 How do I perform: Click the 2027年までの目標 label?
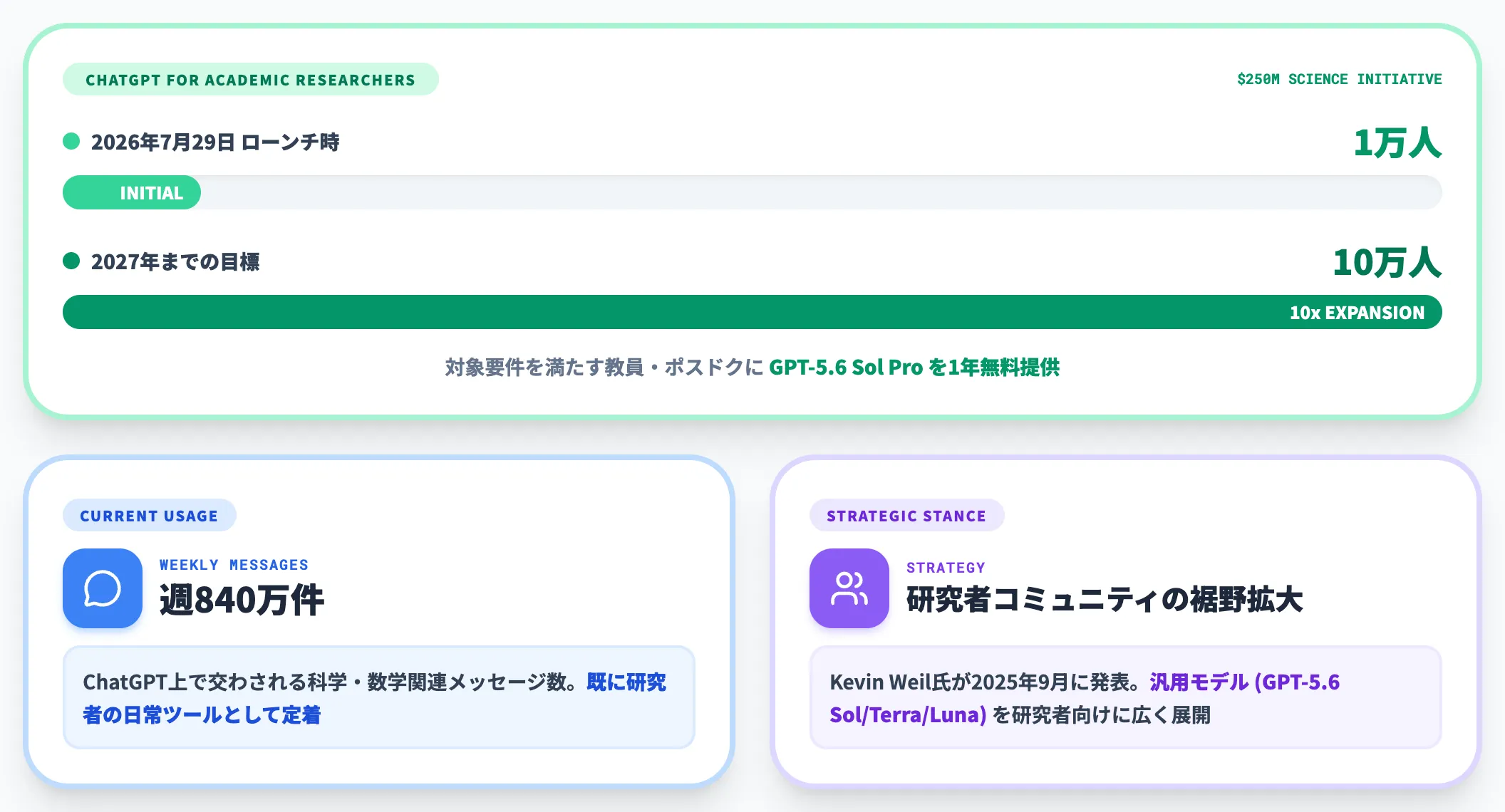[x=175, y=261]
